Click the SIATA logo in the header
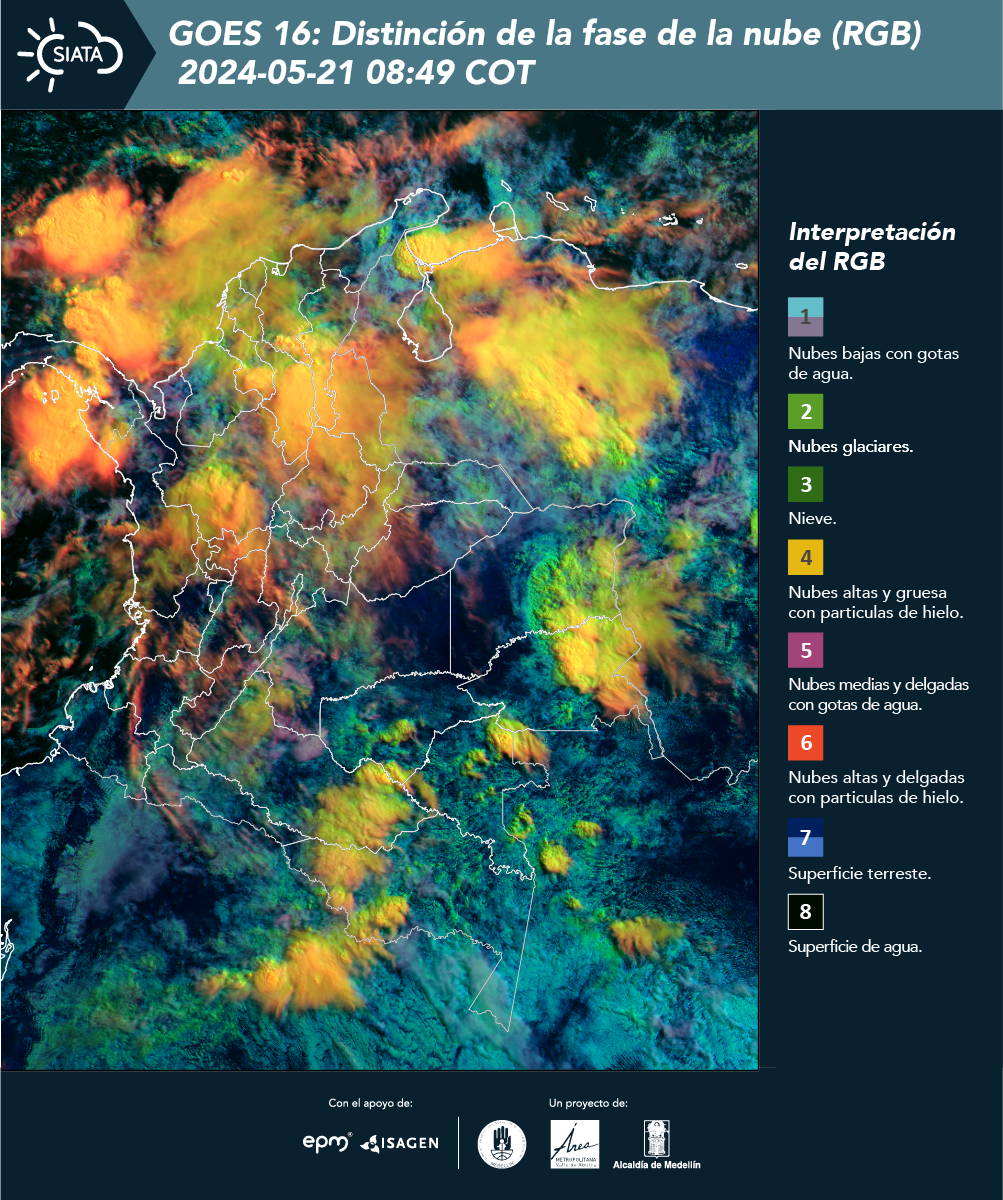 pos(70,54)
